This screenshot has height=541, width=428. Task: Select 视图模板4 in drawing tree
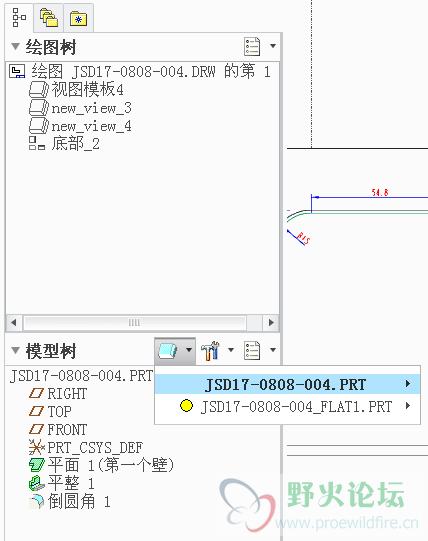(x=87, y=89)
